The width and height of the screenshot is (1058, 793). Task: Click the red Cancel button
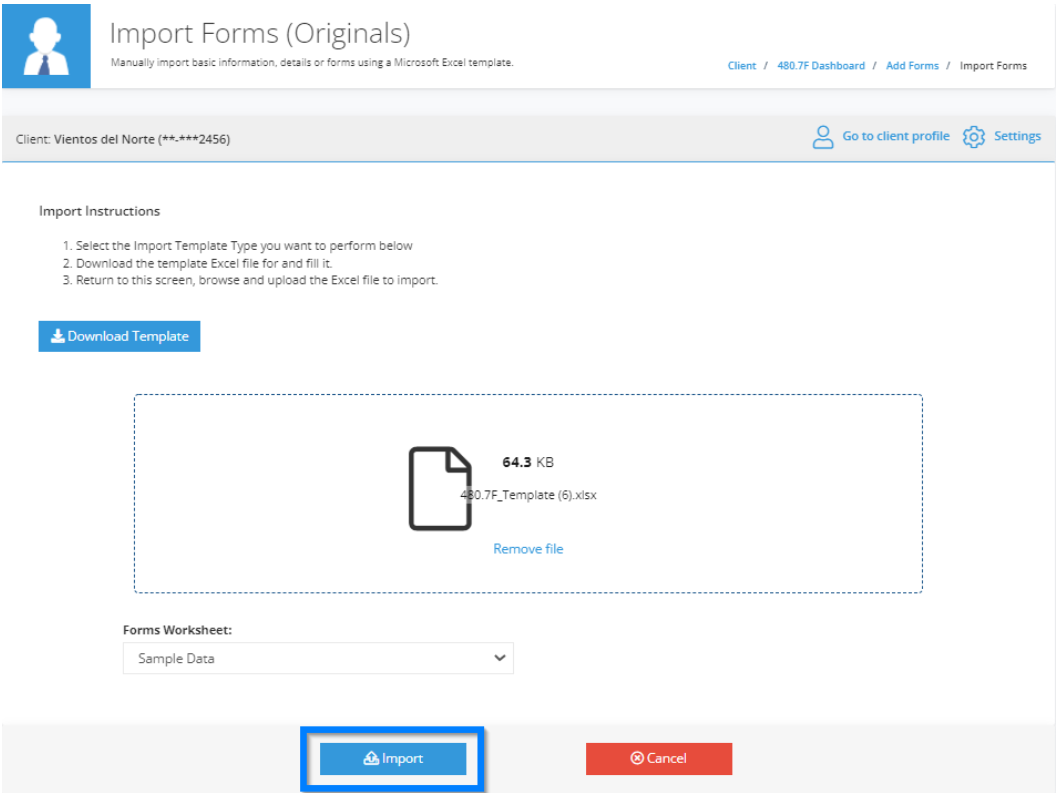pos(659,759)
